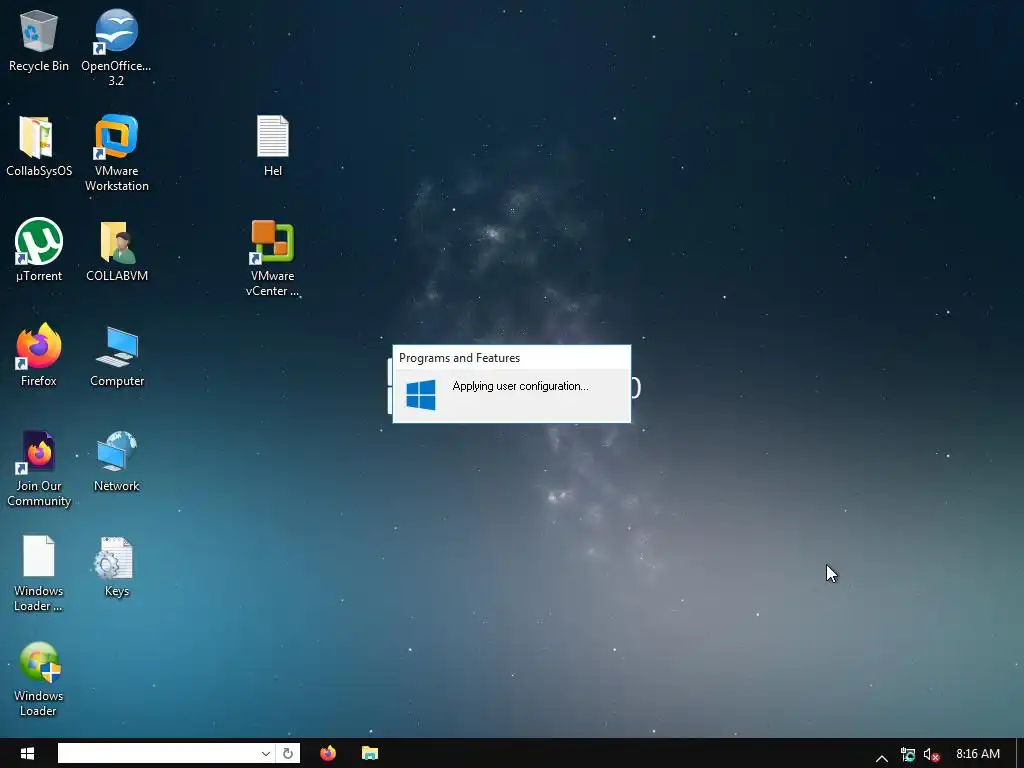This screenshot has height=768, width=1024.
Task: Select the Windows Loader application icon
Action: 39,679
